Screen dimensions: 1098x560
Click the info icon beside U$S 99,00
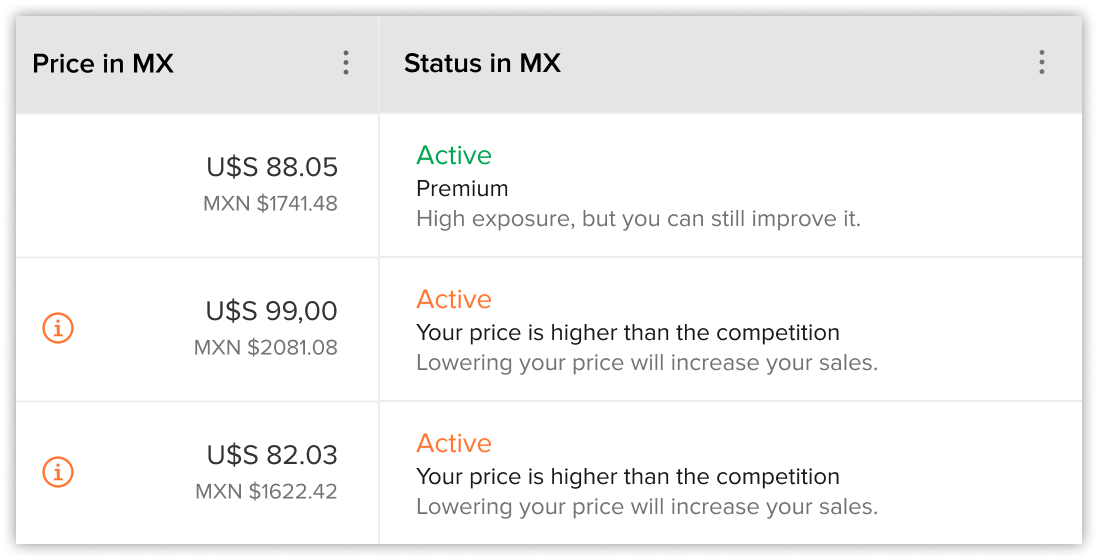click(x=57, y=328)
